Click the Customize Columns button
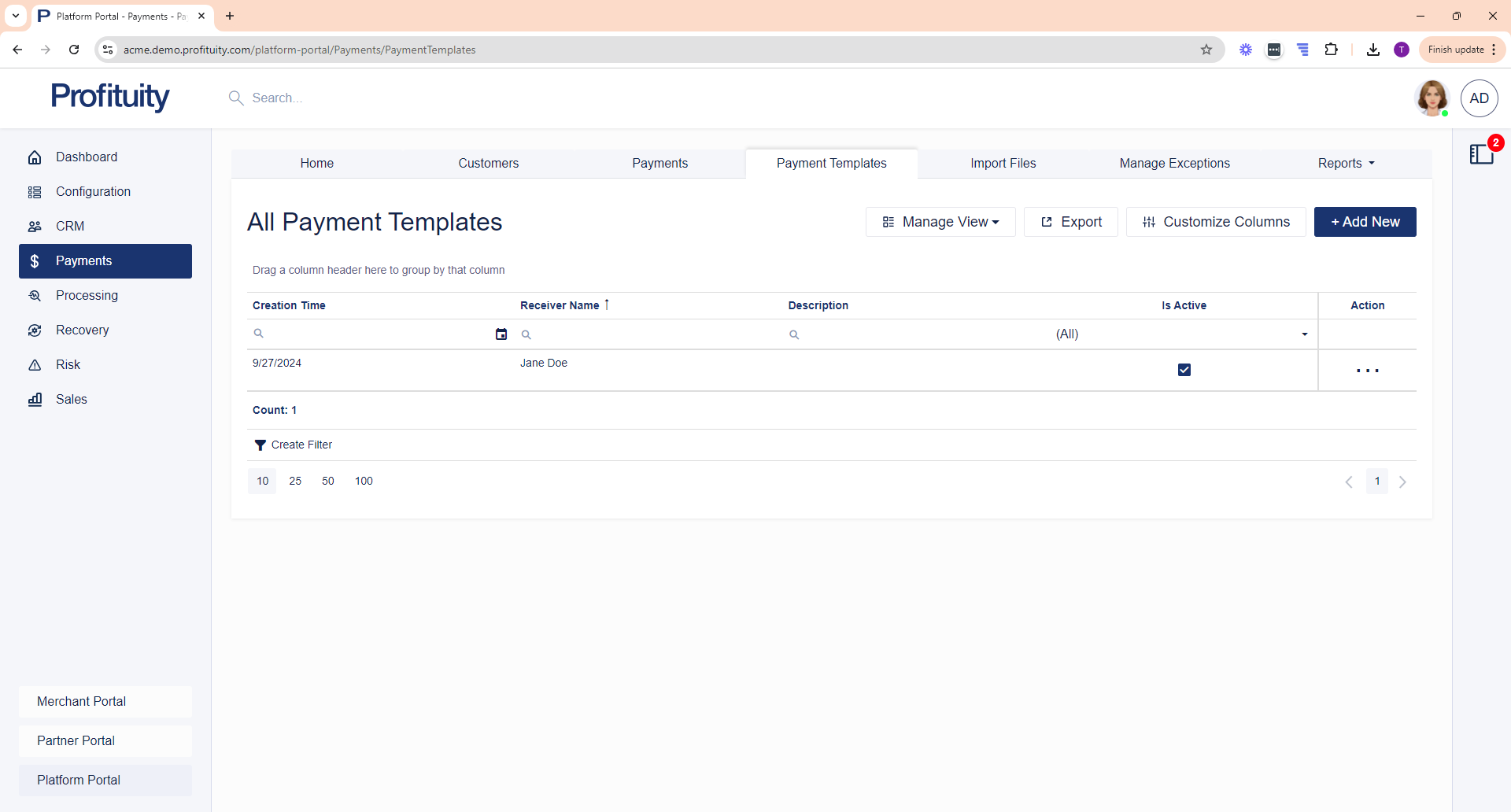The image size is (1511, 812). click(x=1216, y=222)
